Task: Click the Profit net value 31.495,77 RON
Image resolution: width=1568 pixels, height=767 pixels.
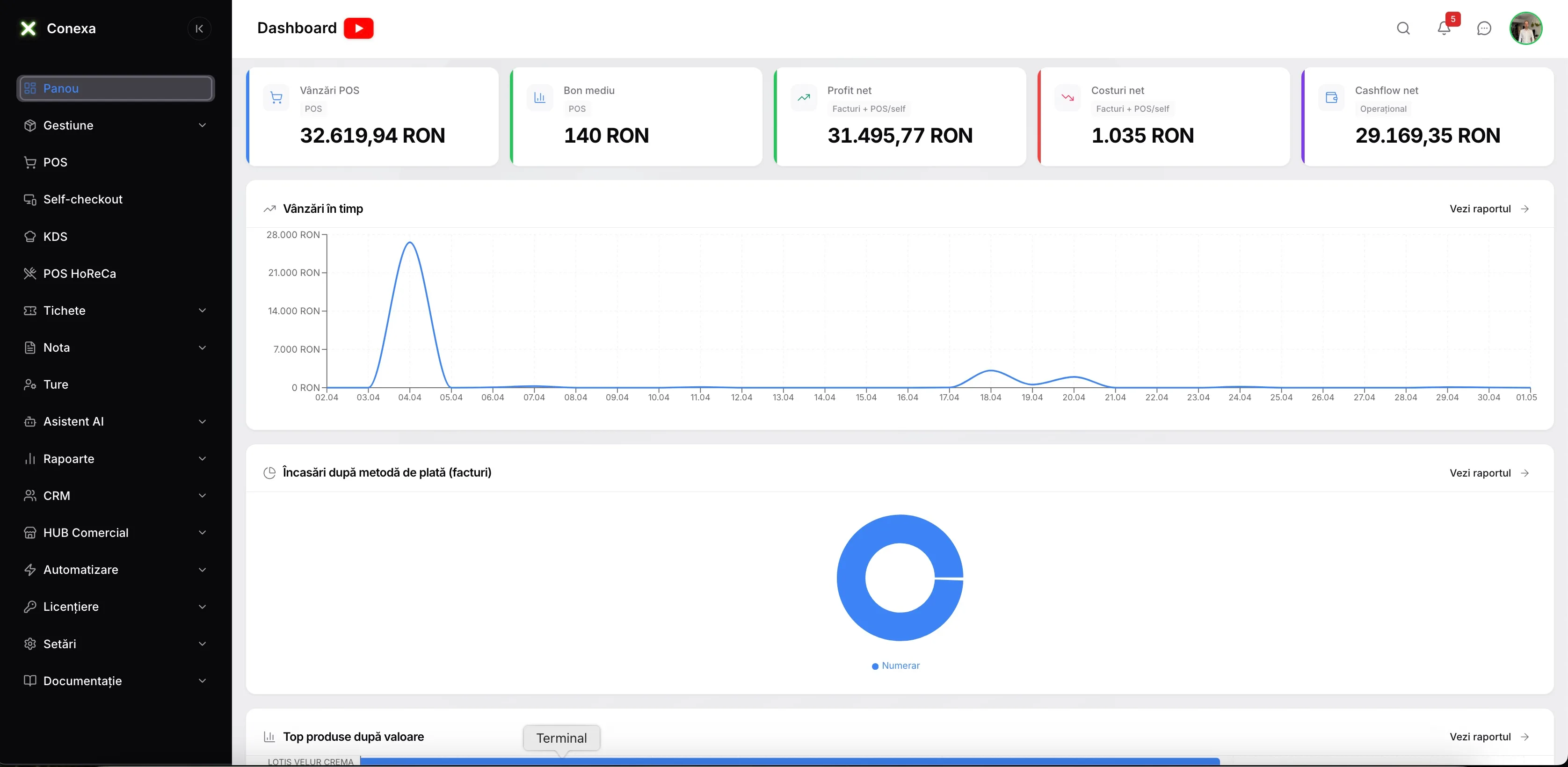Action: click(x=900, y=136)
